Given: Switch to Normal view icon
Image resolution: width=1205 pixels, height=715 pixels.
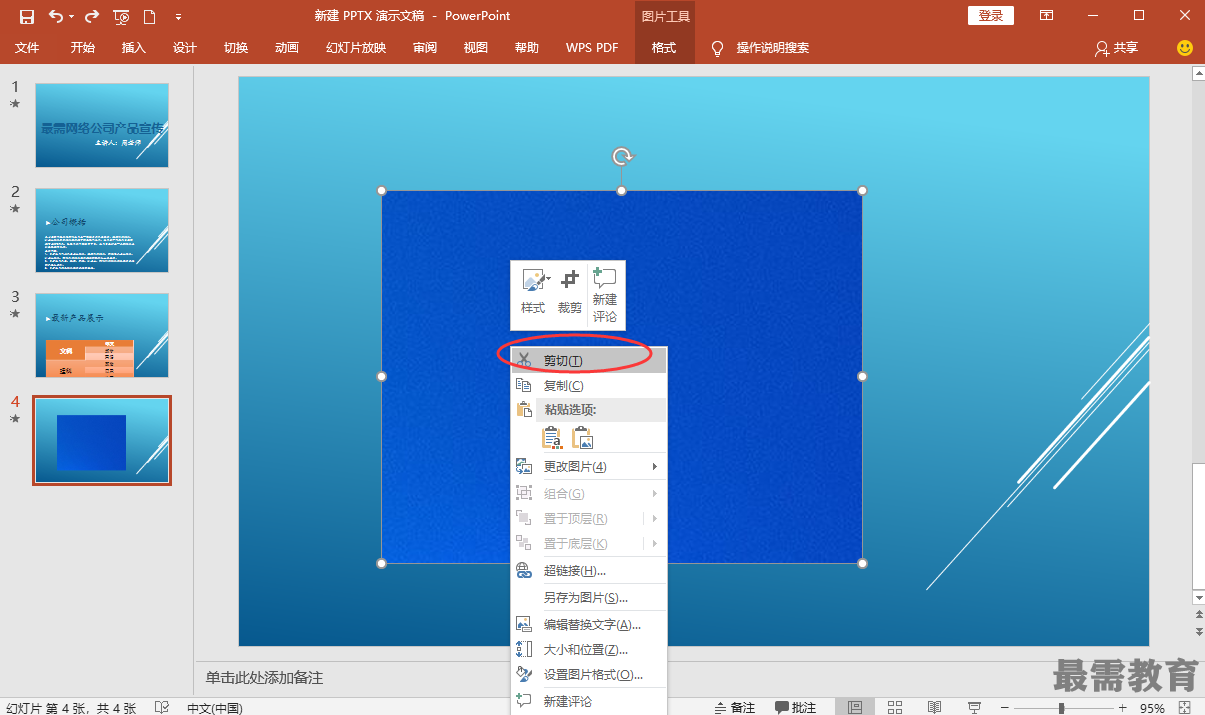Looking at the screenshot, I should [x=855, y=707].
